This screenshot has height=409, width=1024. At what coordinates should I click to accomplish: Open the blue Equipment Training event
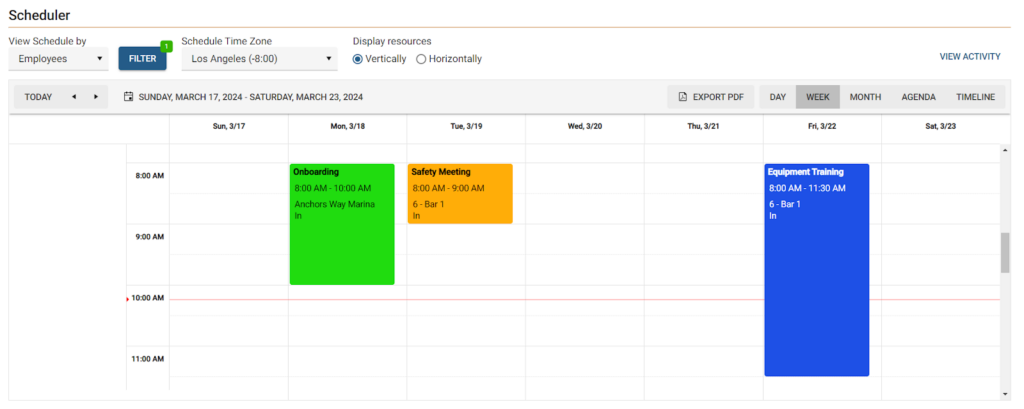pos(816,270)
